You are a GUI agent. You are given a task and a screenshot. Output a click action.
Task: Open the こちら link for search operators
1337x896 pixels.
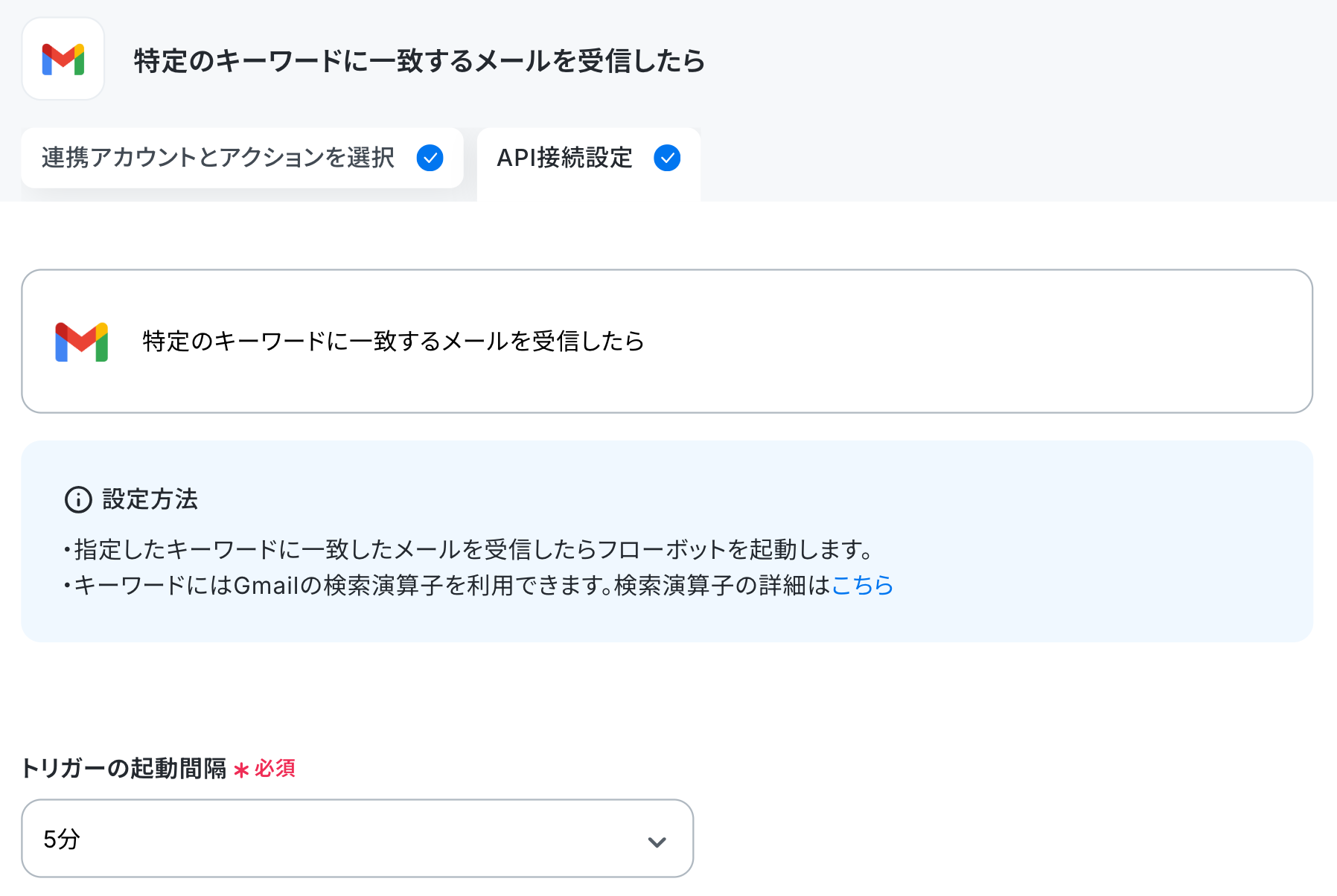[862, 586]
